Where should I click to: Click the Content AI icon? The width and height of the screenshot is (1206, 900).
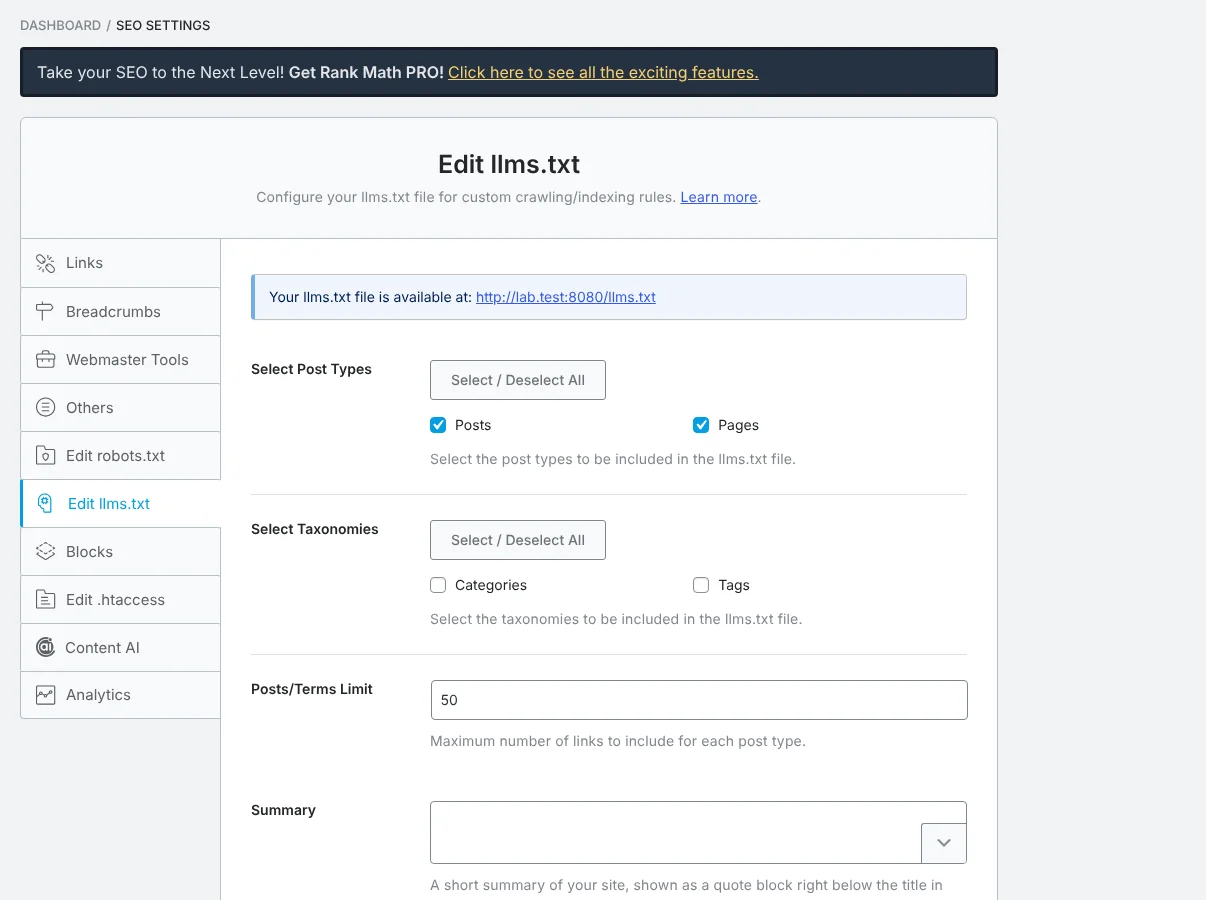(45, 647)
